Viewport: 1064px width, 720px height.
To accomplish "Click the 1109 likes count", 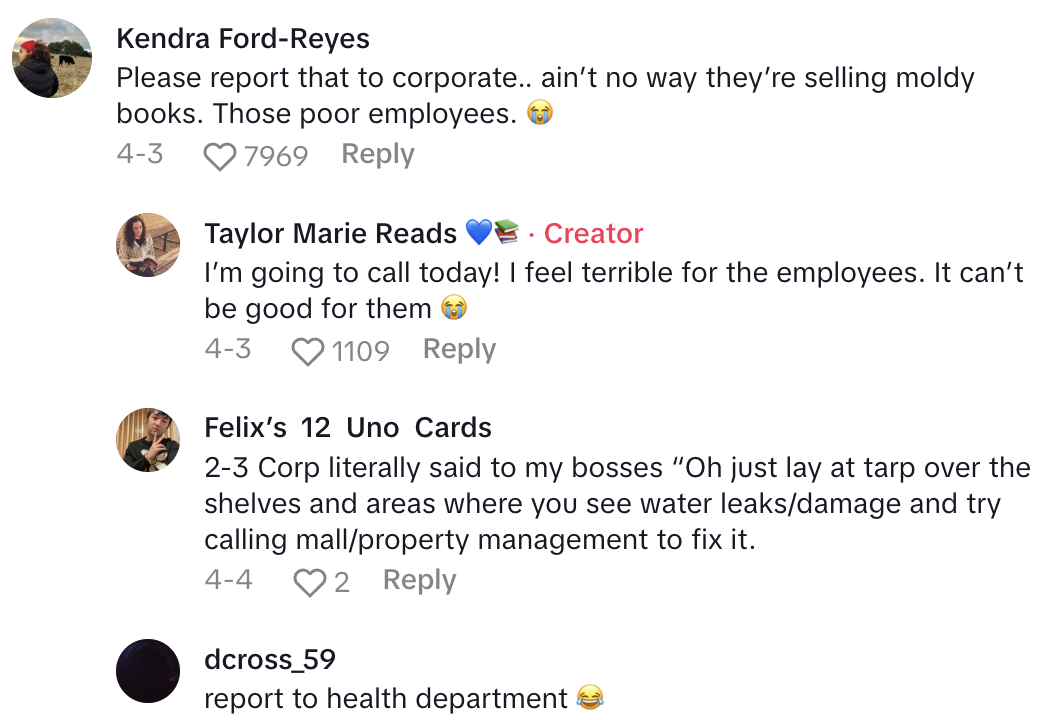I will coord(360,351).
